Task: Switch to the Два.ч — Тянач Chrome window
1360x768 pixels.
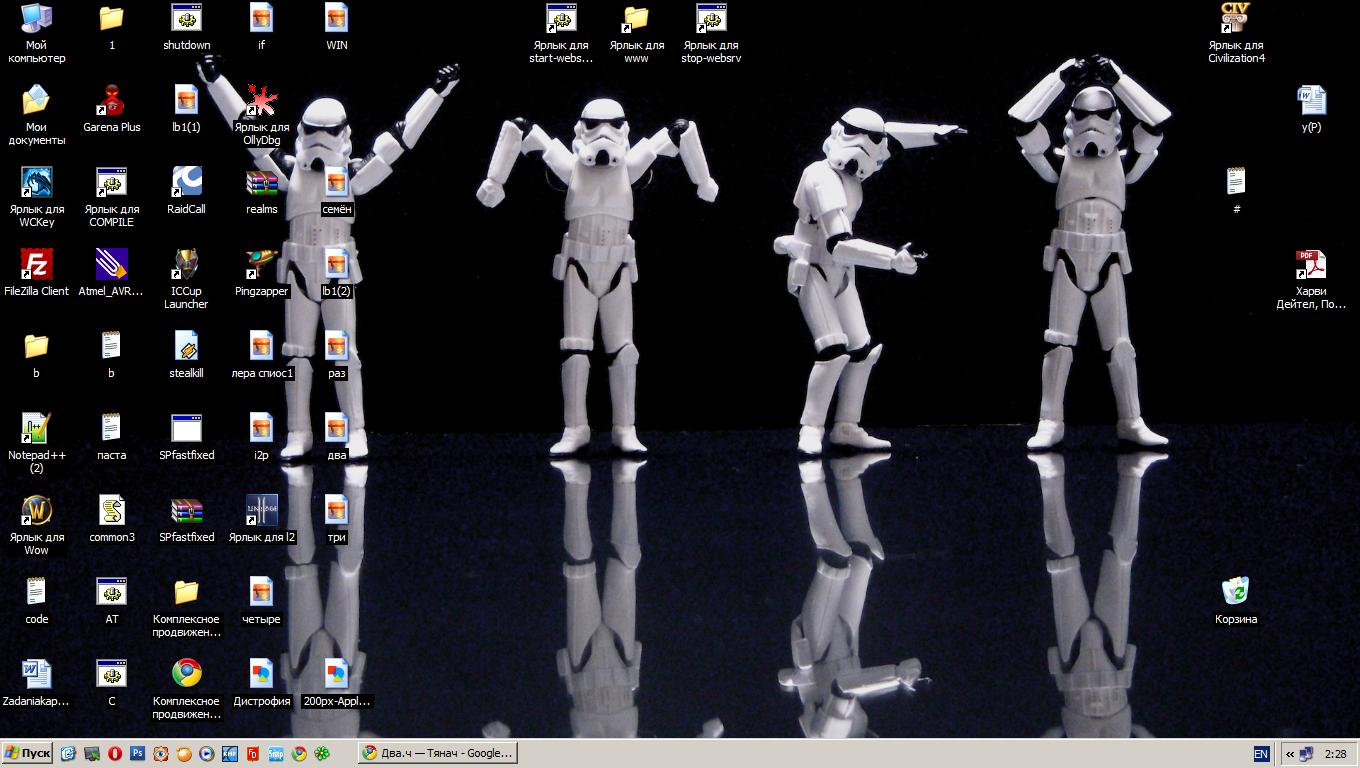Action: coord(437,753)
